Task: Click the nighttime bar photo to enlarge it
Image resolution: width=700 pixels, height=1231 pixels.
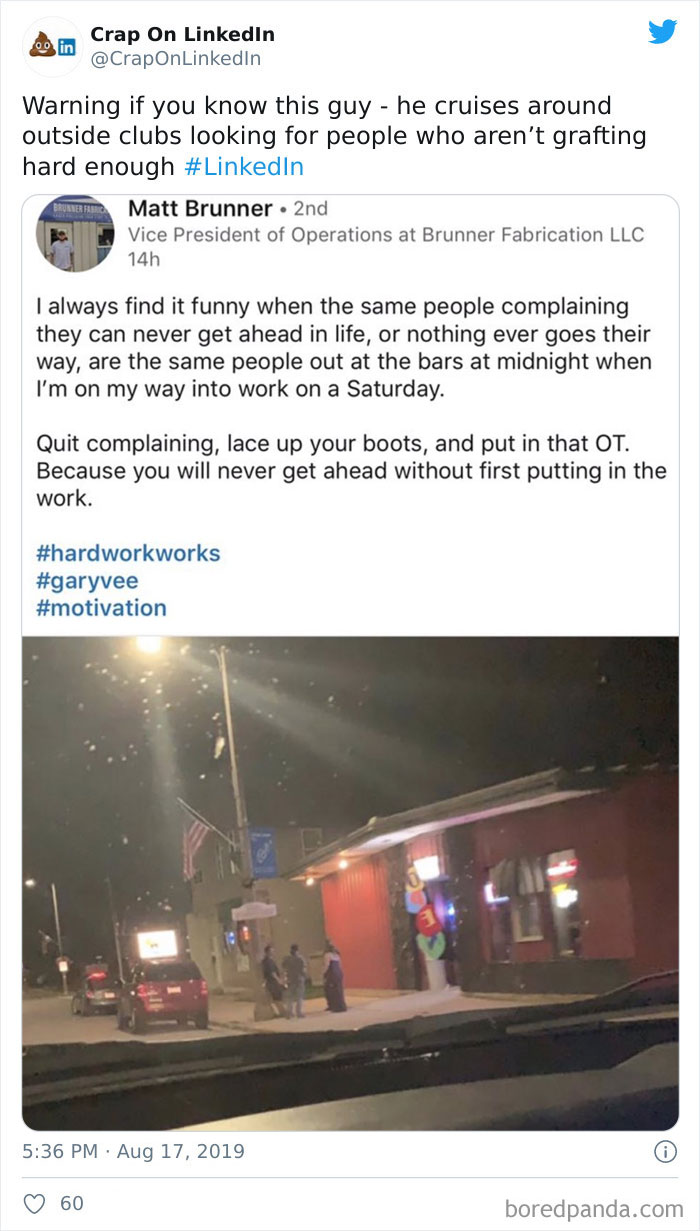Action: coord(350,880)
